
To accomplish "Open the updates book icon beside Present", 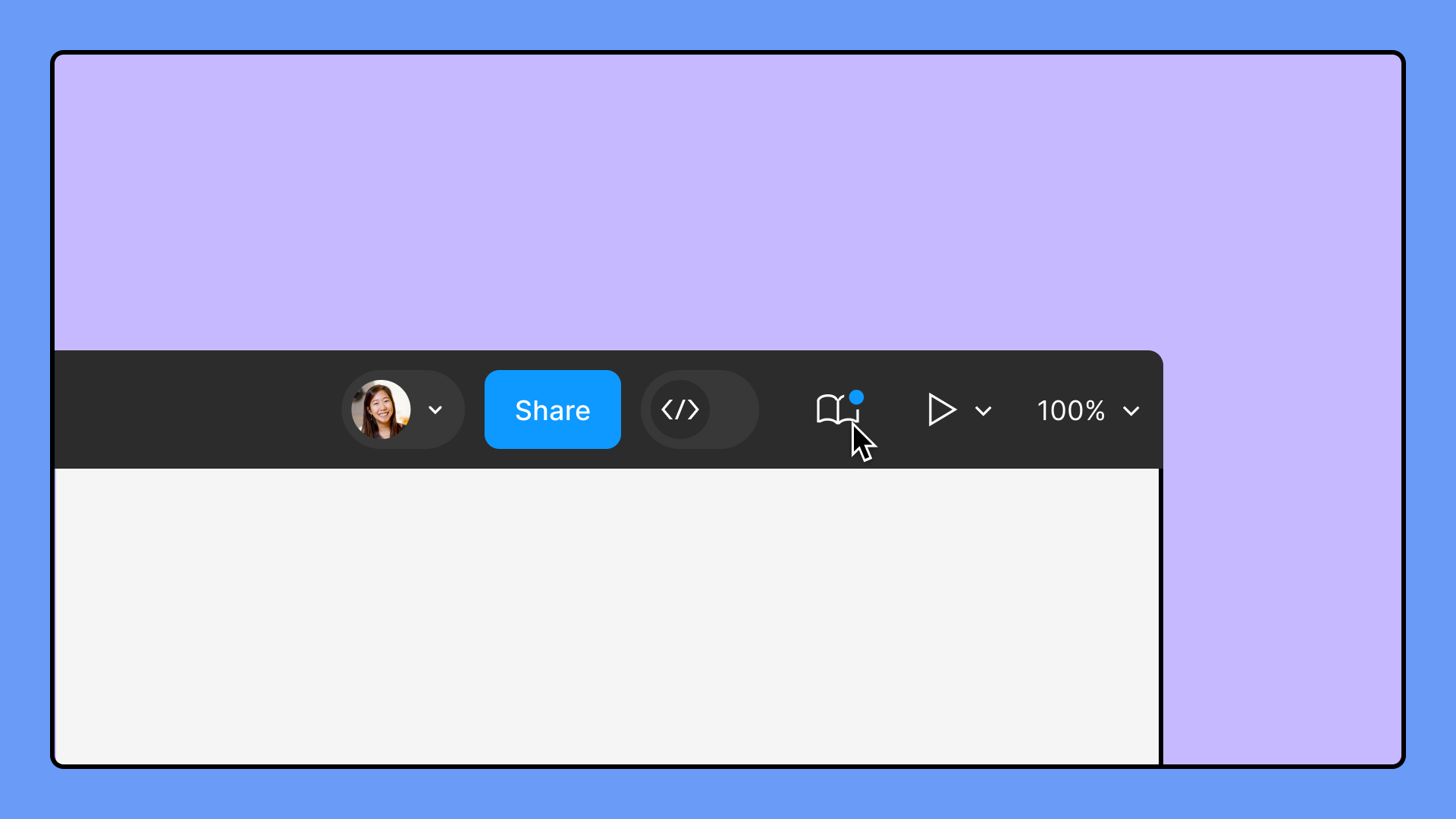I will (834, 409).
